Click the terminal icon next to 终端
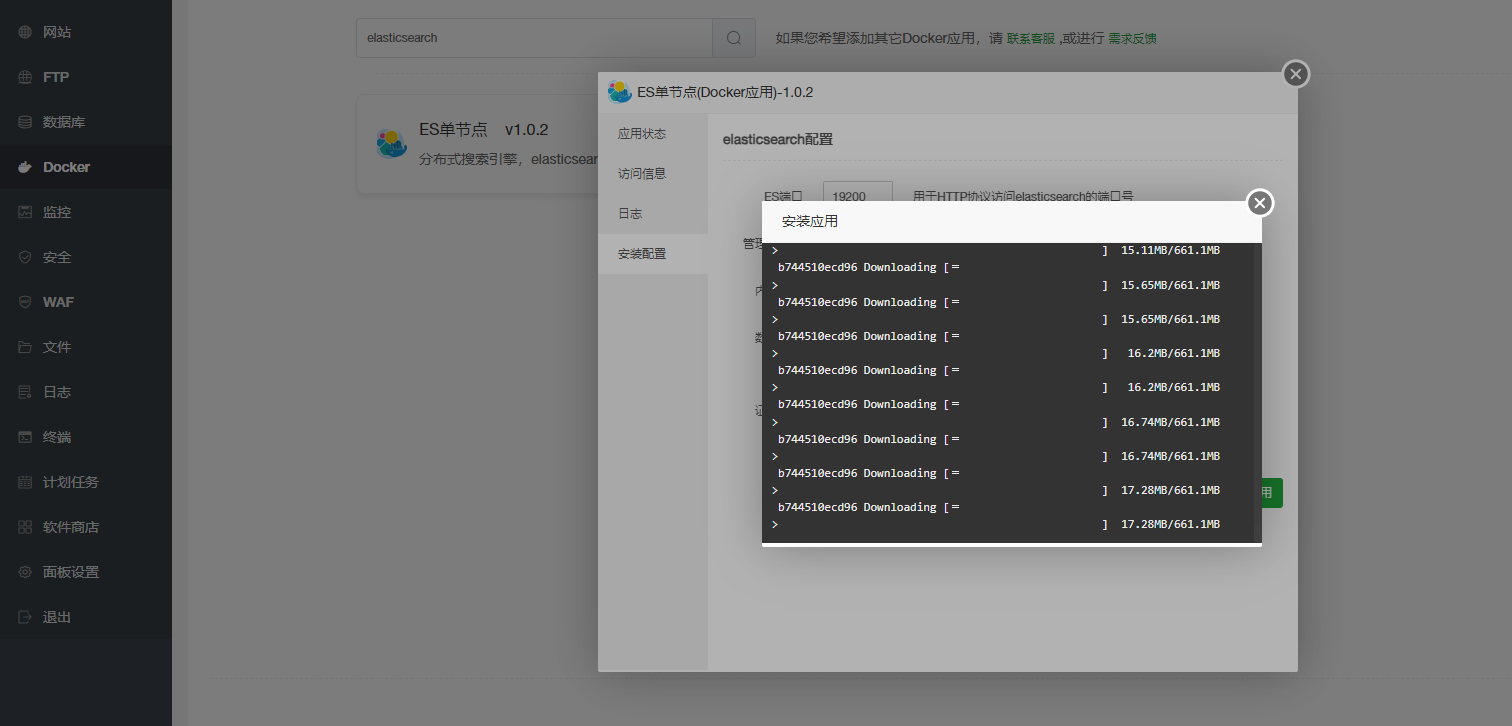This screenshot has height=726, width=1512. pos(25,437)
